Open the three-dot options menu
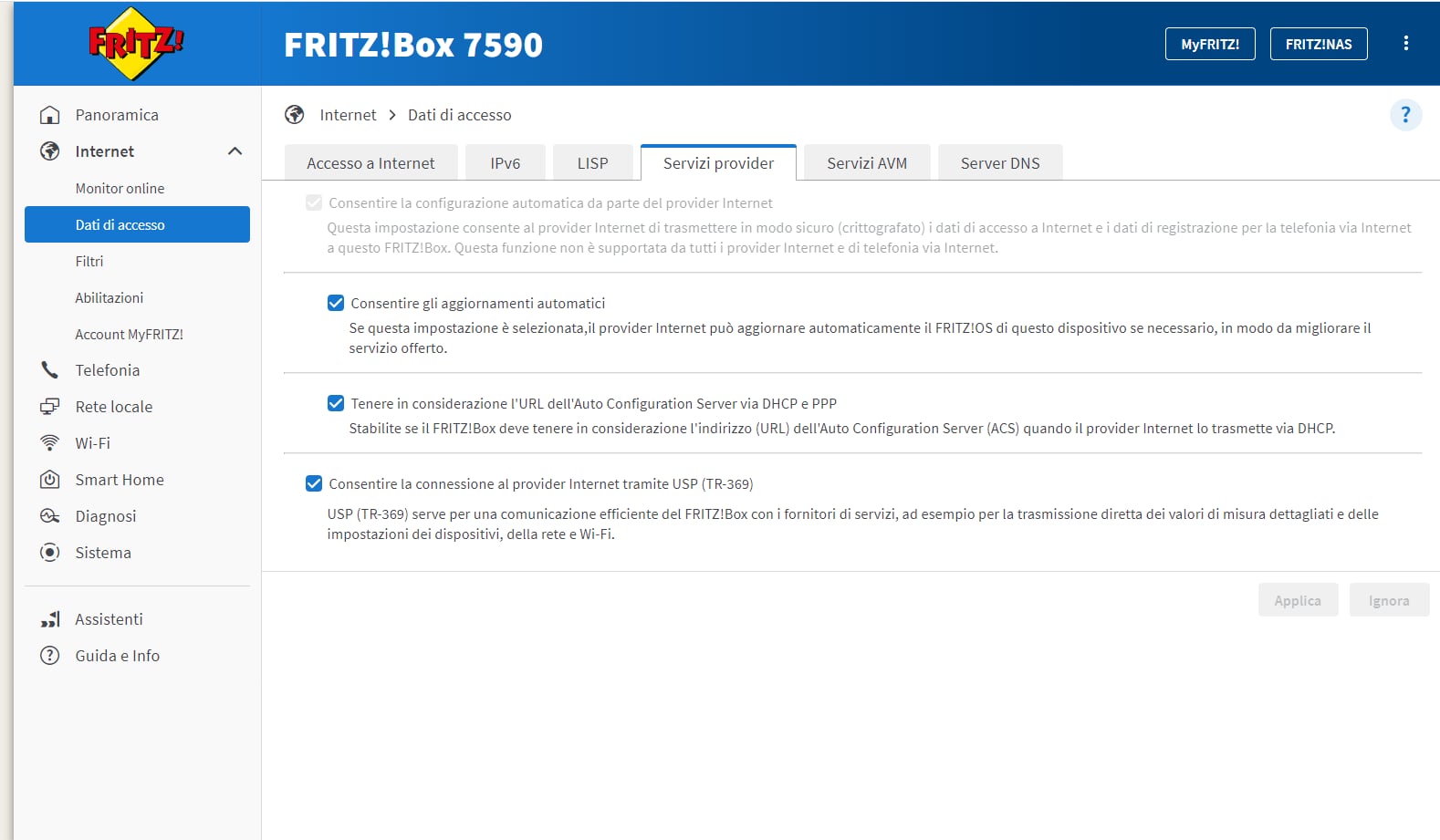The height and width of the screenshot is (840, 1440). (x=1405, y=44)
